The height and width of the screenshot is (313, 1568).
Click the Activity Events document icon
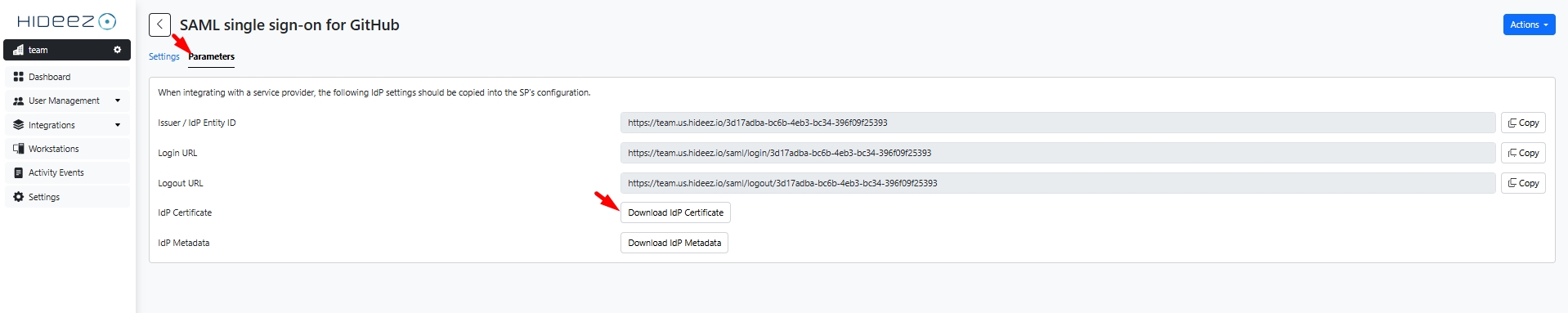click(18, 172)
